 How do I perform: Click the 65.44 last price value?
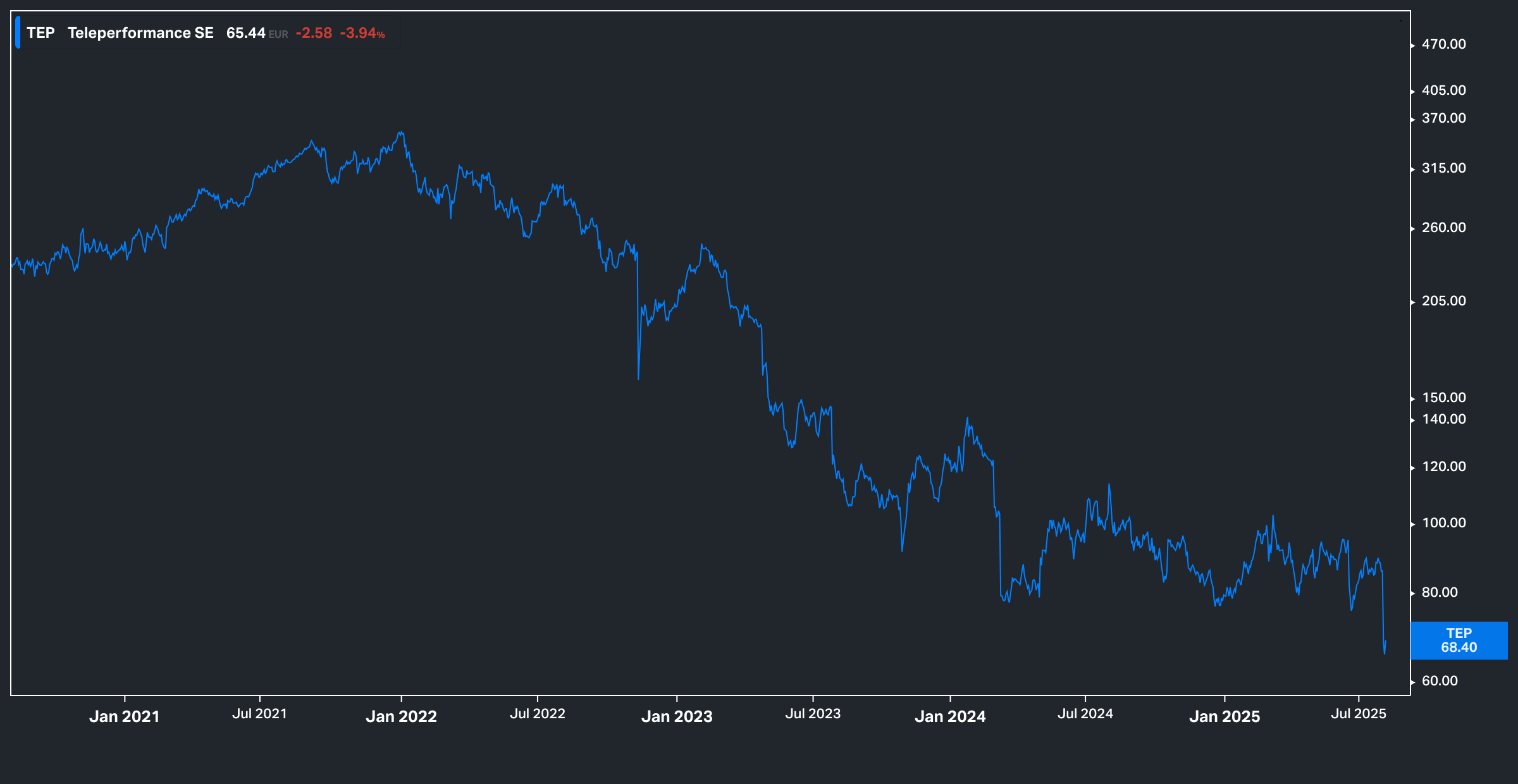245,33
